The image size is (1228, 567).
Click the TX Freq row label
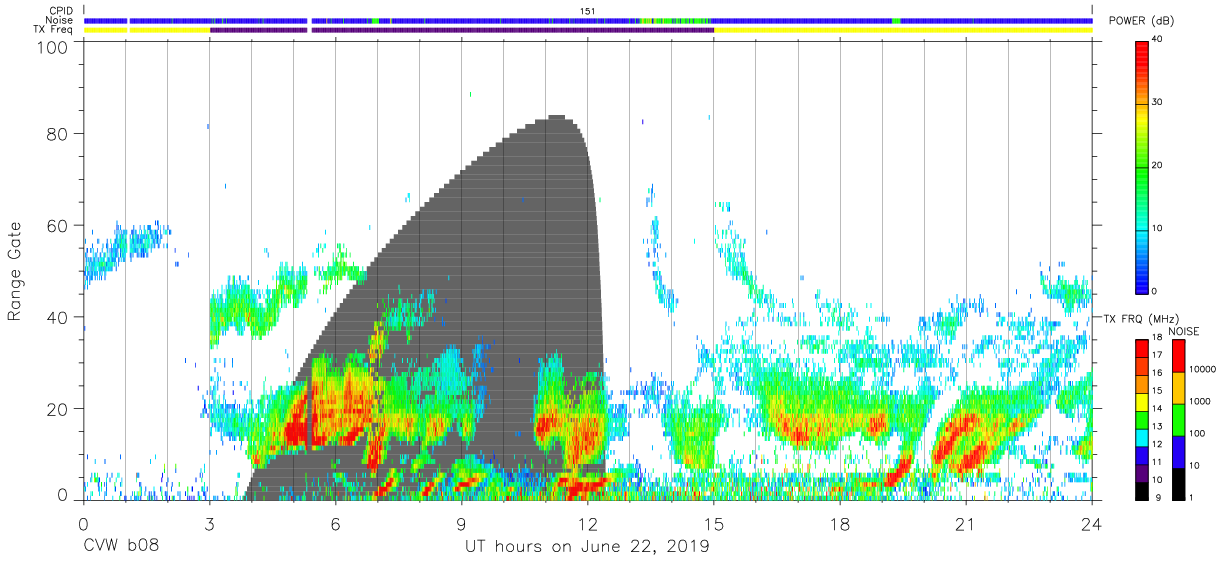tap(55, 30)
